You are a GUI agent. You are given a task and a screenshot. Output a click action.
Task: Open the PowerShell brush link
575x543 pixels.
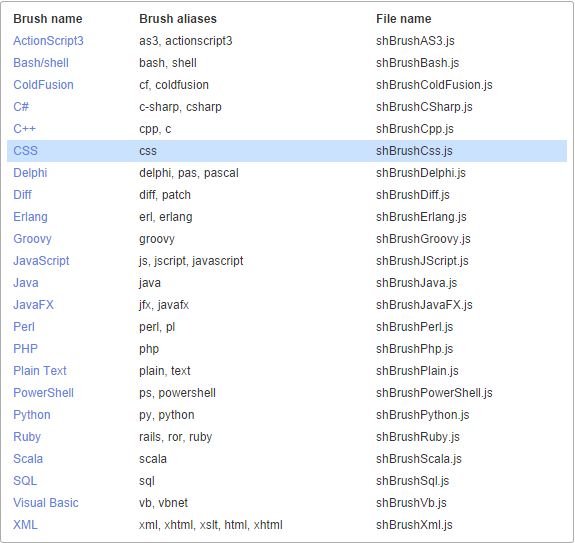[x=43, y=393]
